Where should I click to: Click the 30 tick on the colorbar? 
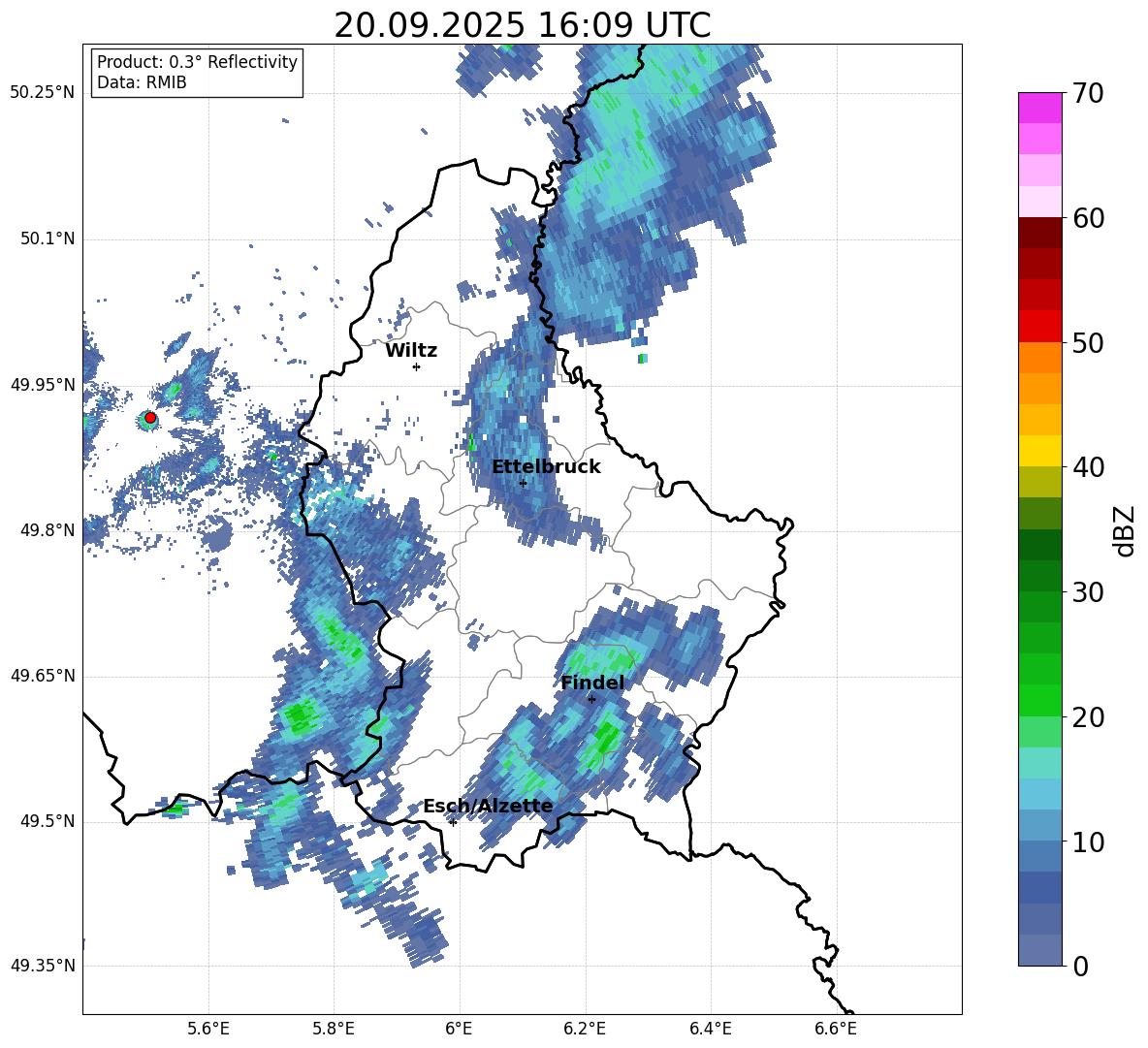1088,592
